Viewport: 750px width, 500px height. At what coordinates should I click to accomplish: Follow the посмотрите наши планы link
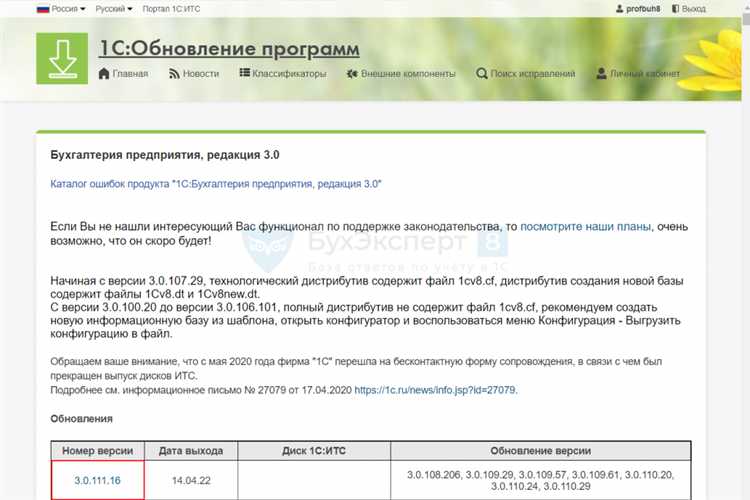(x=585, y=226)
